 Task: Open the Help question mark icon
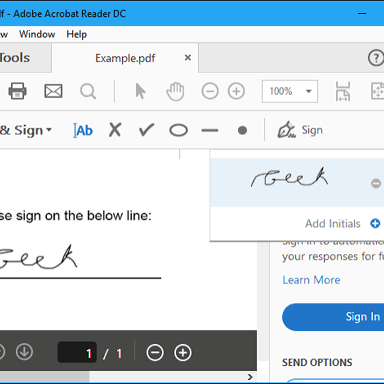[376, 58]
